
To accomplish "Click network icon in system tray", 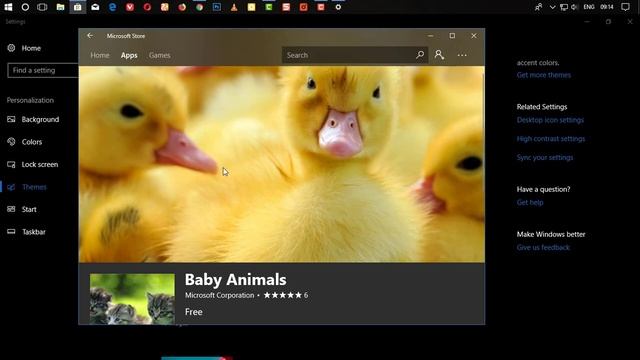I will tap(564, 7).
